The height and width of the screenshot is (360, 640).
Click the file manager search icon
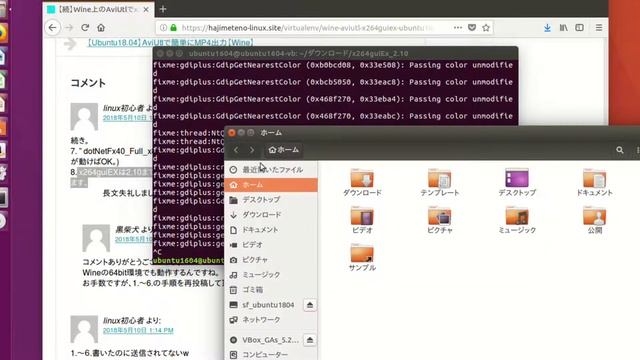[x=620, y=150]
